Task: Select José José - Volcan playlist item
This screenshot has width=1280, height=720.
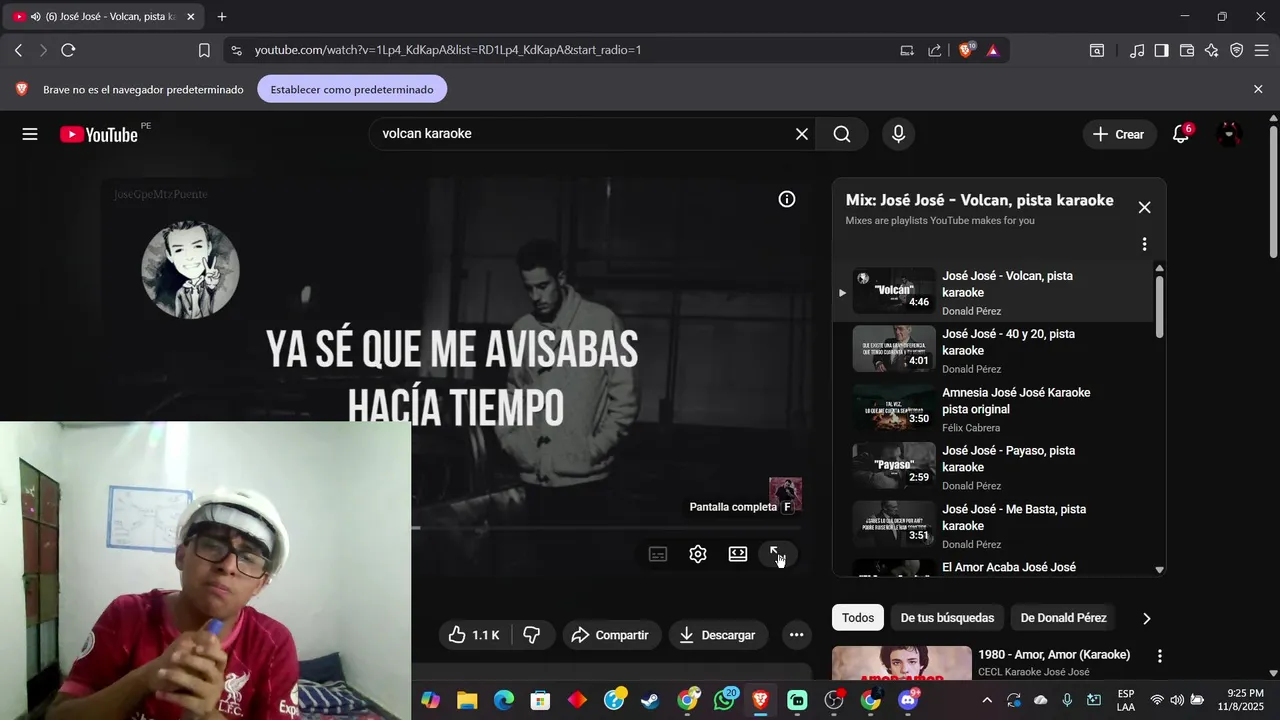Action: point(992,292)
